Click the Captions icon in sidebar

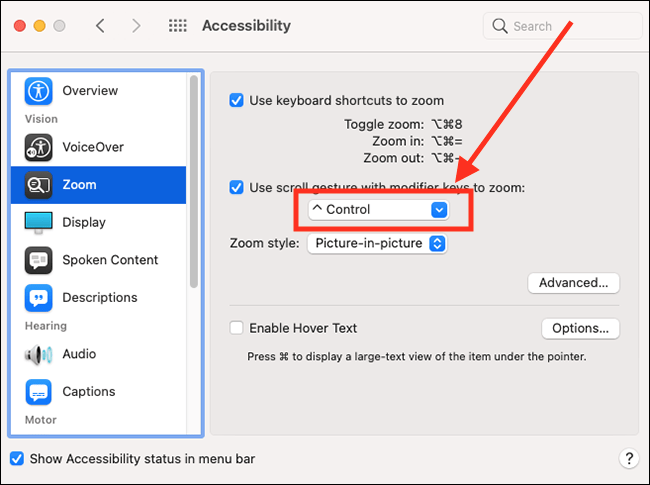[x=39, y=392]
